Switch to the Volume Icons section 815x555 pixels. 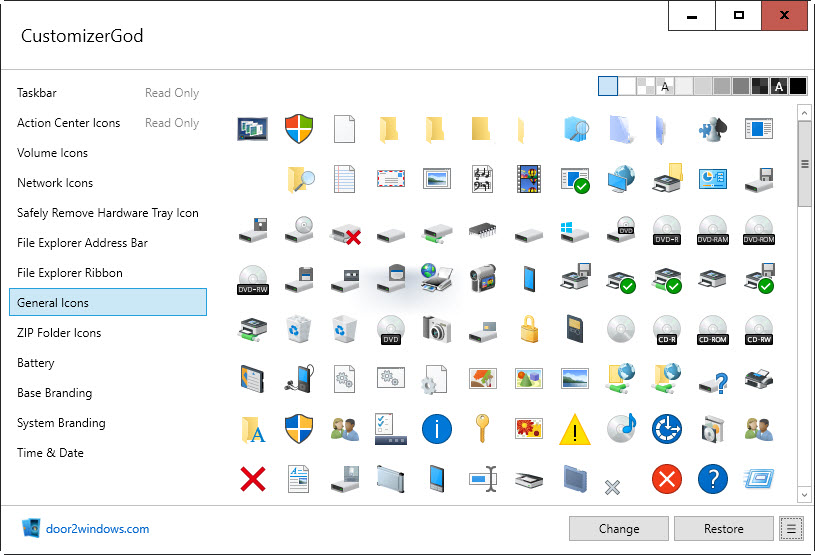click(x=52, y=153)
